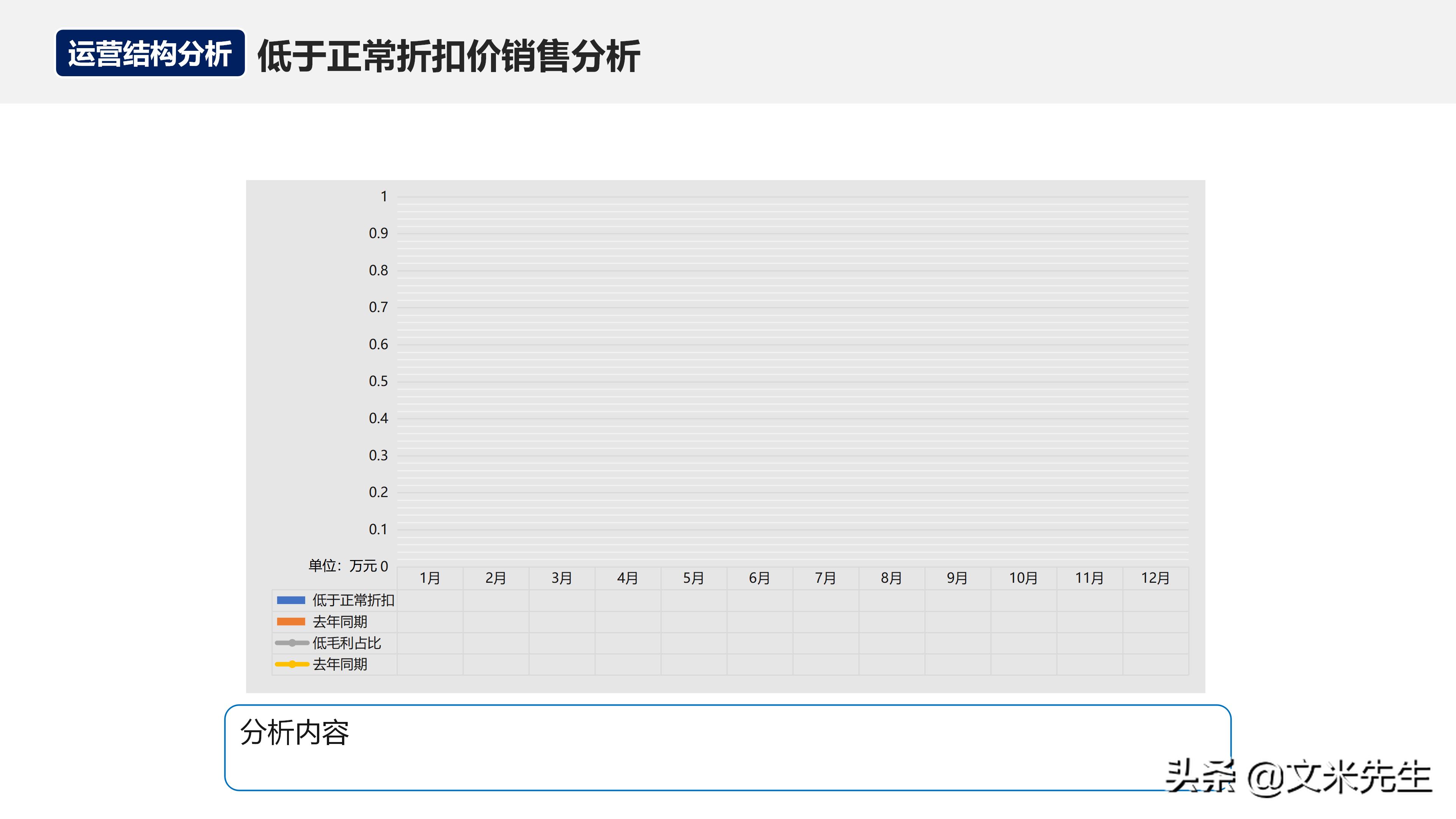
Task: Expand the 12月 column header
Action: 1156,577
